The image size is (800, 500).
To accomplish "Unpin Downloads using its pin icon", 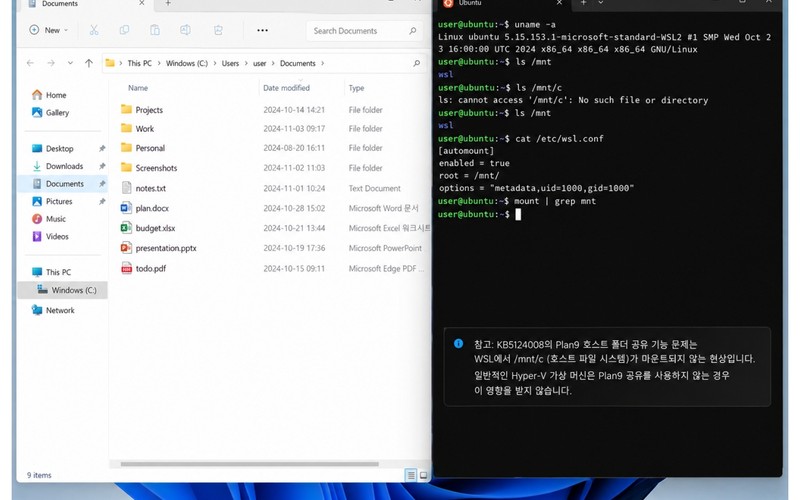I will pos(102,166).
